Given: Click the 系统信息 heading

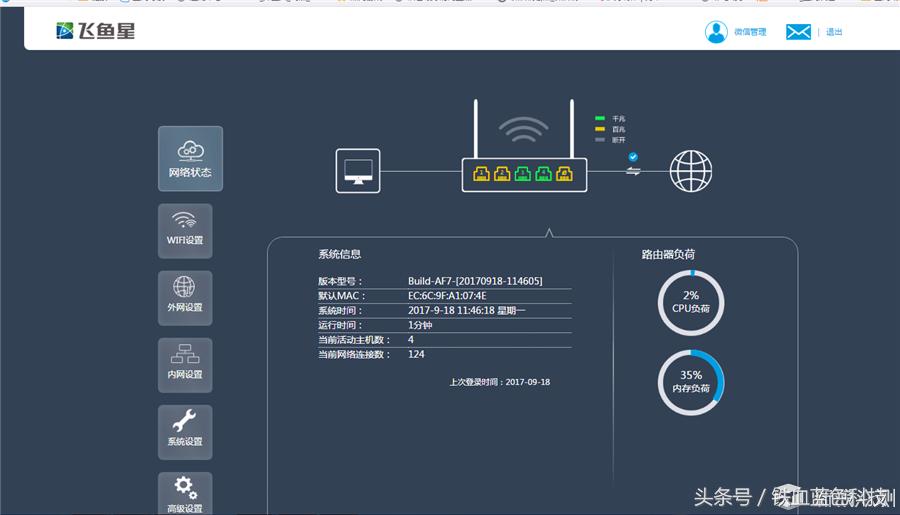Looking at the screenshot, I should click(340, 254).
